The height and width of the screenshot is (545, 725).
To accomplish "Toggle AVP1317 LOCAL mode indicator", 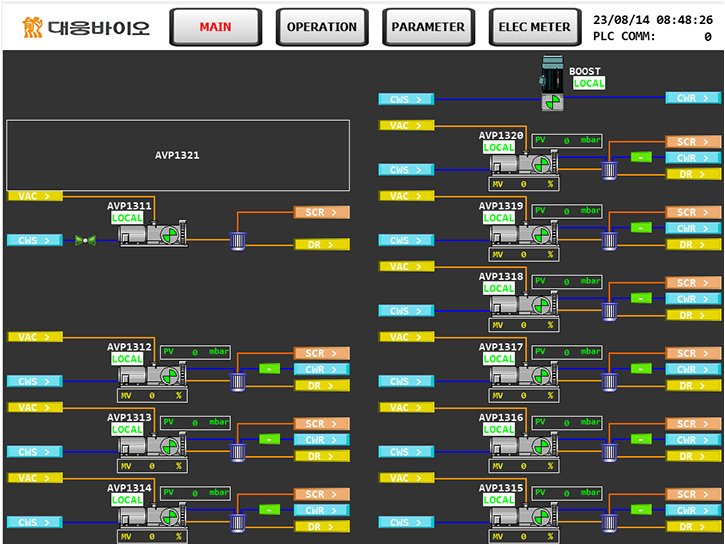I will tap(499, 359).
